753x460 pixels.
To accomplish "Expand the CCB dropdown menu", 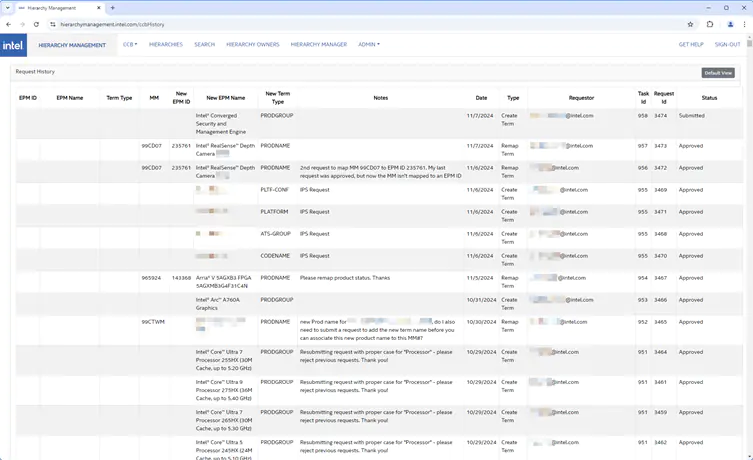I will [x=130, y=44].
